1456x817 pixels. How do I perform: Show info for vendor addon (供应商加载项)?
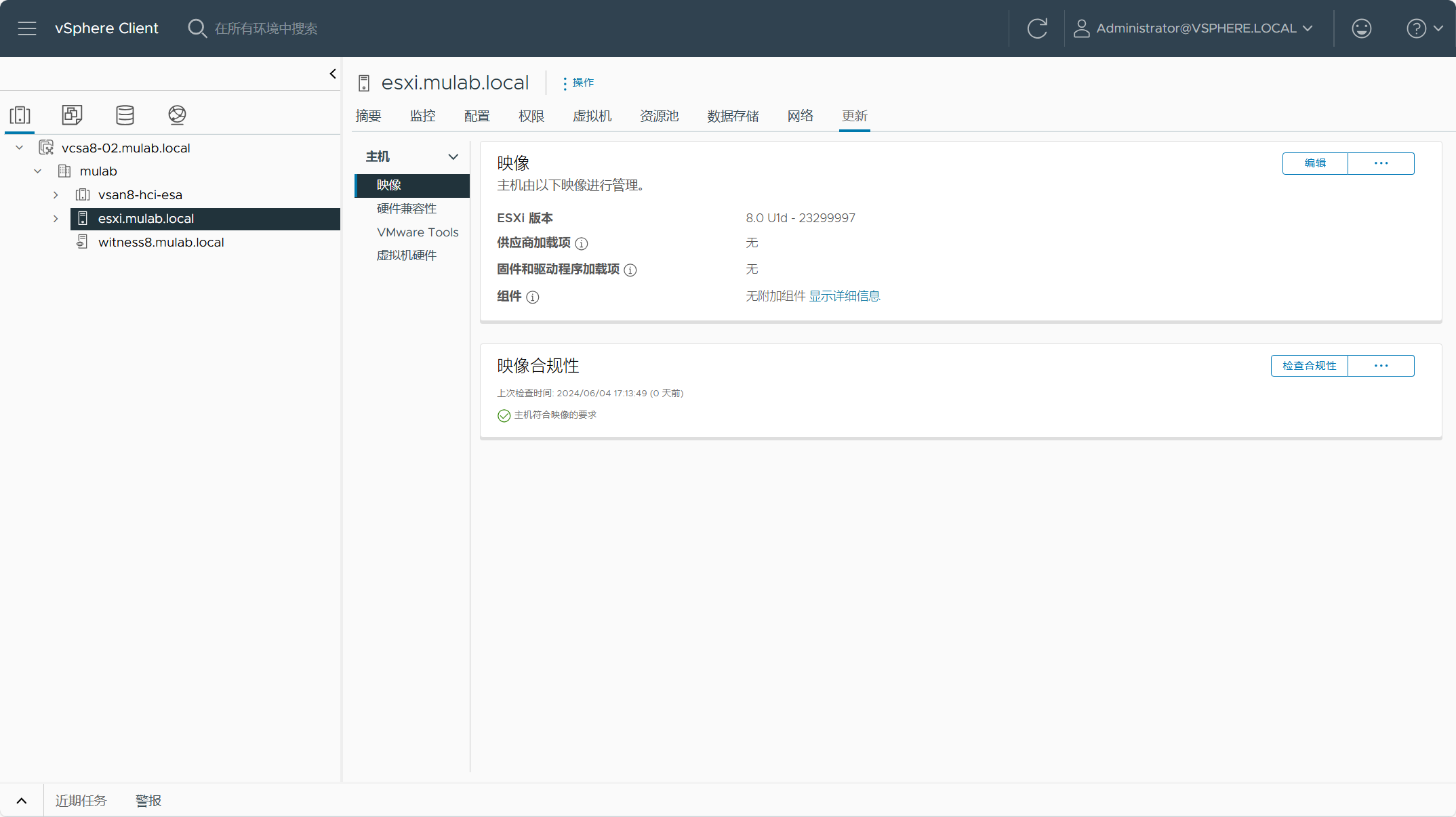[582, 243]
